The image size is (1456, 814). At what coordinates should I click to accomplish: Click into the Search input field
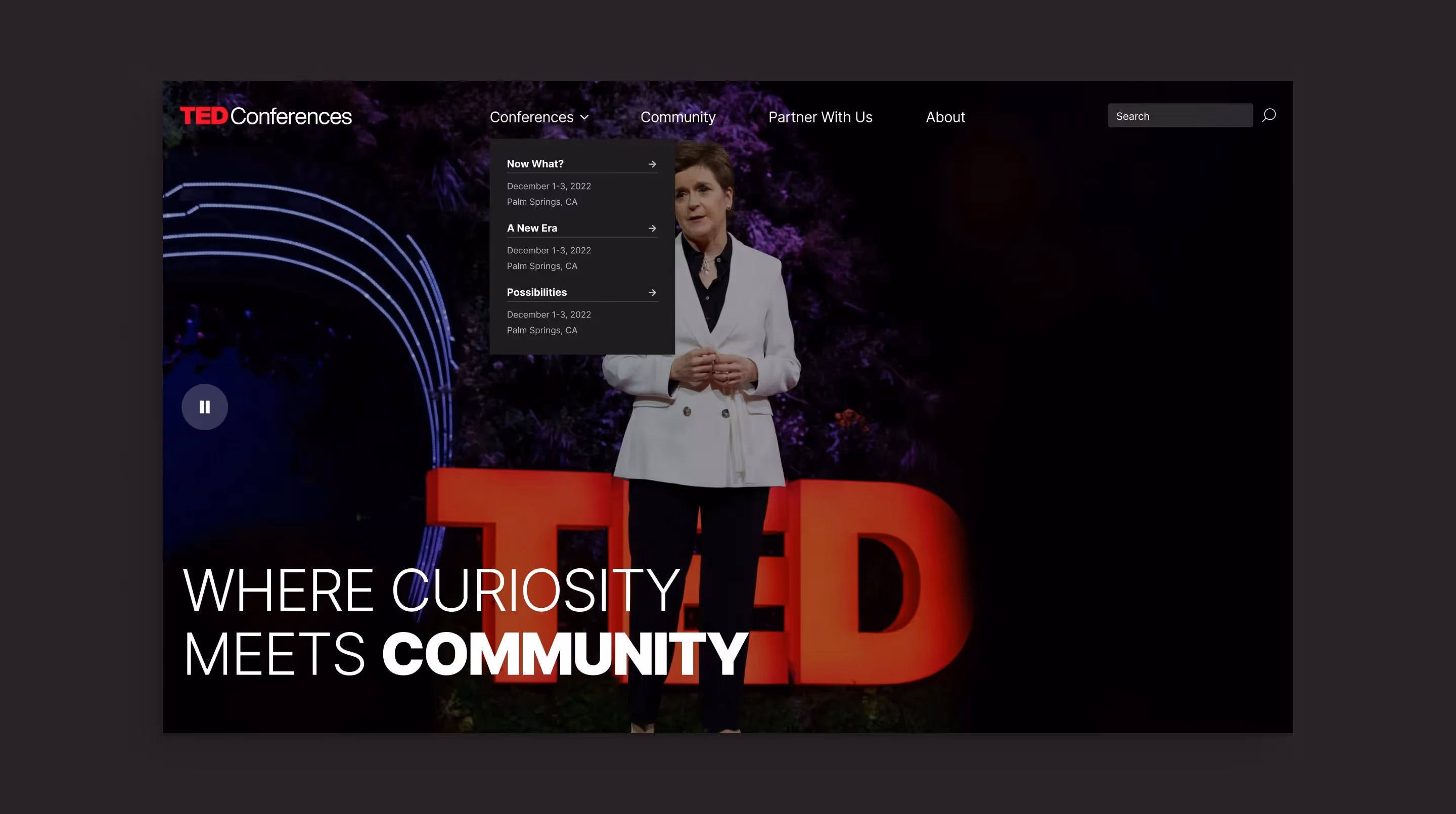click(1179, 116)
